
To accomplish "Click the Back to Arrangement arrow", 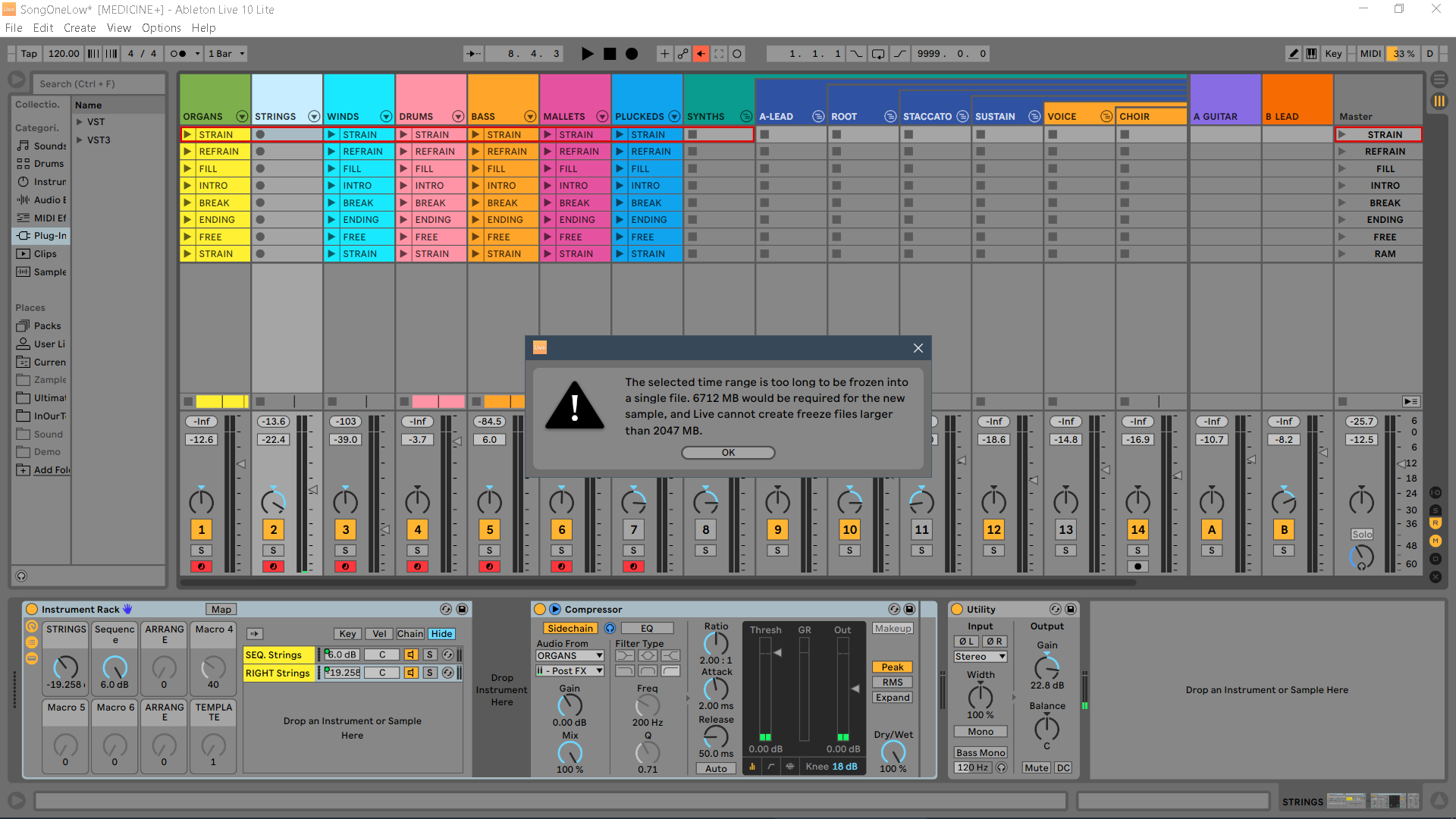I will click(x=701, y=54).
